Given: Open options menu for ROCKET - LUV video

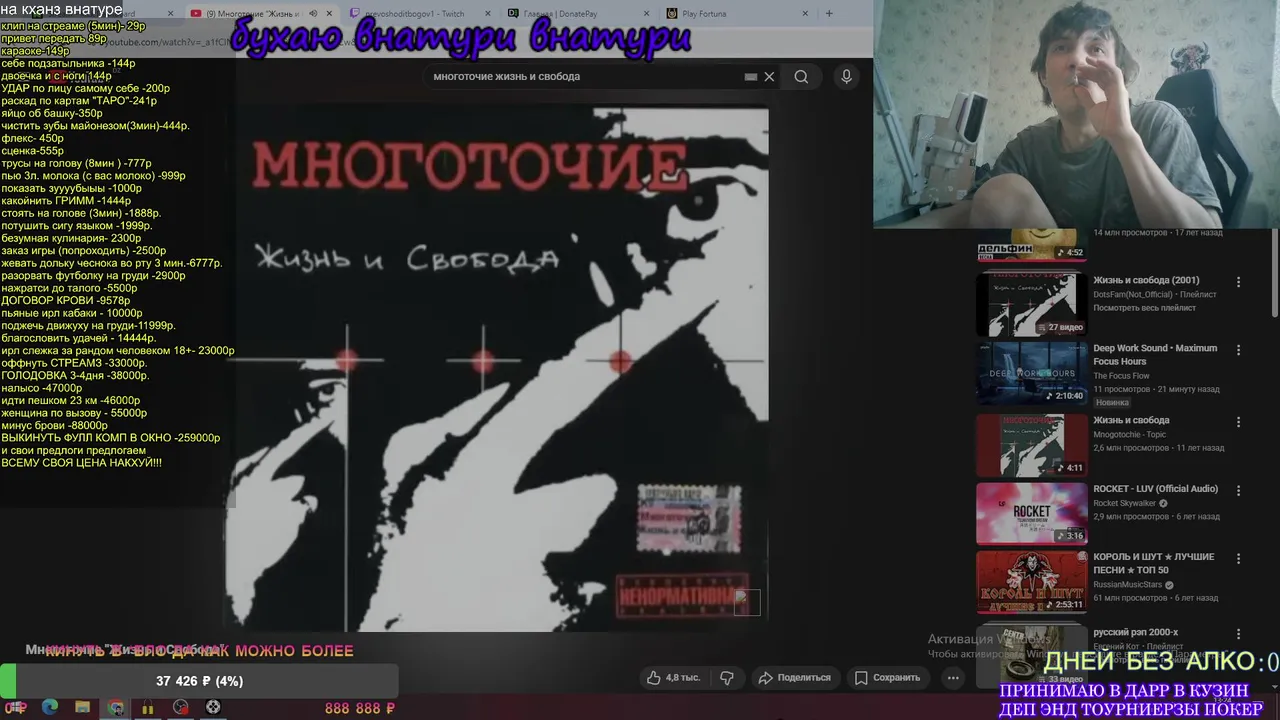Looking at the screenshot, I should (1238, 490).
